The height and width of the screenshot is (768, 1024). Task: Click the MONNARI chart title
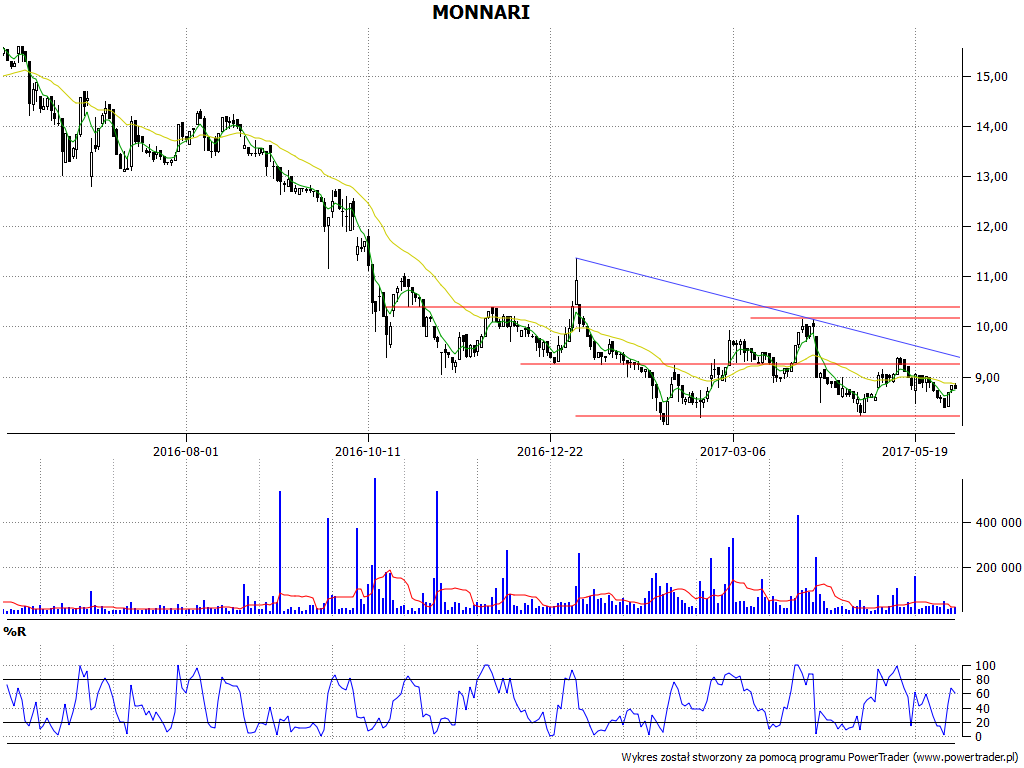coord(481,12)
